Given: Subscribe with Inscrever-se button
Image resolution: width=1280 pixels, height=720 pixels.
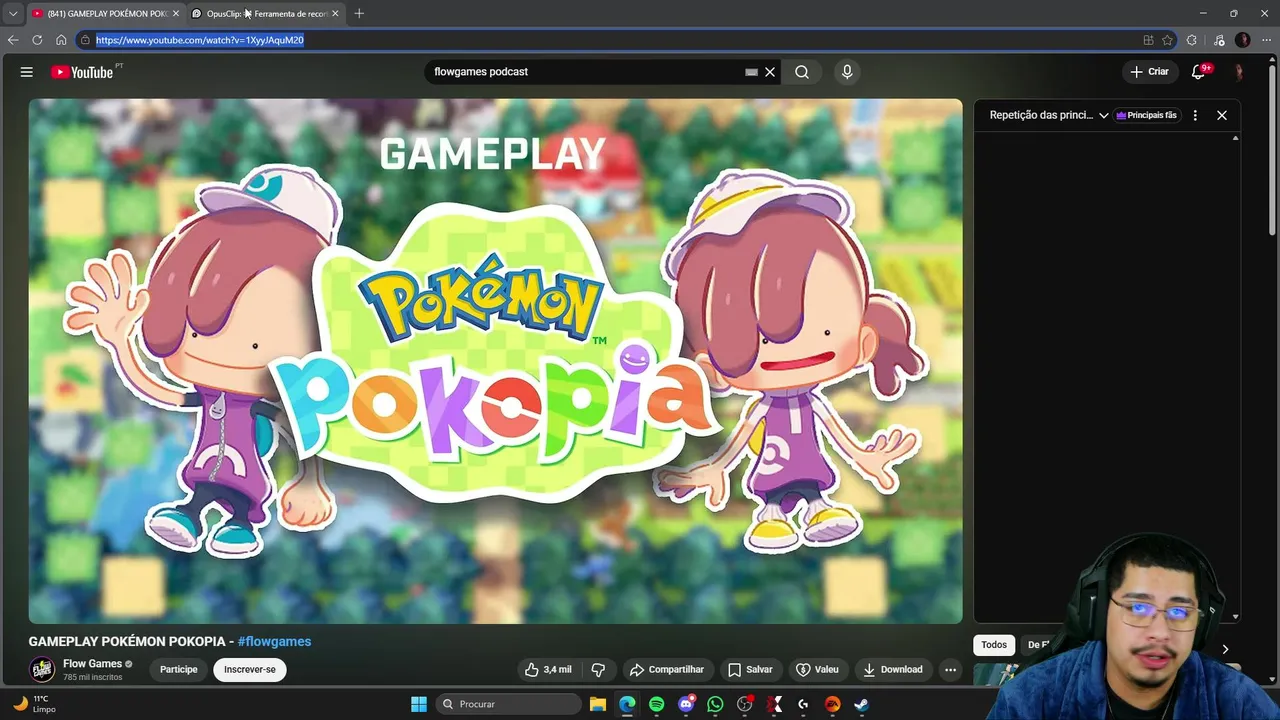Looking at the screenshot, I should coord(250,670).
